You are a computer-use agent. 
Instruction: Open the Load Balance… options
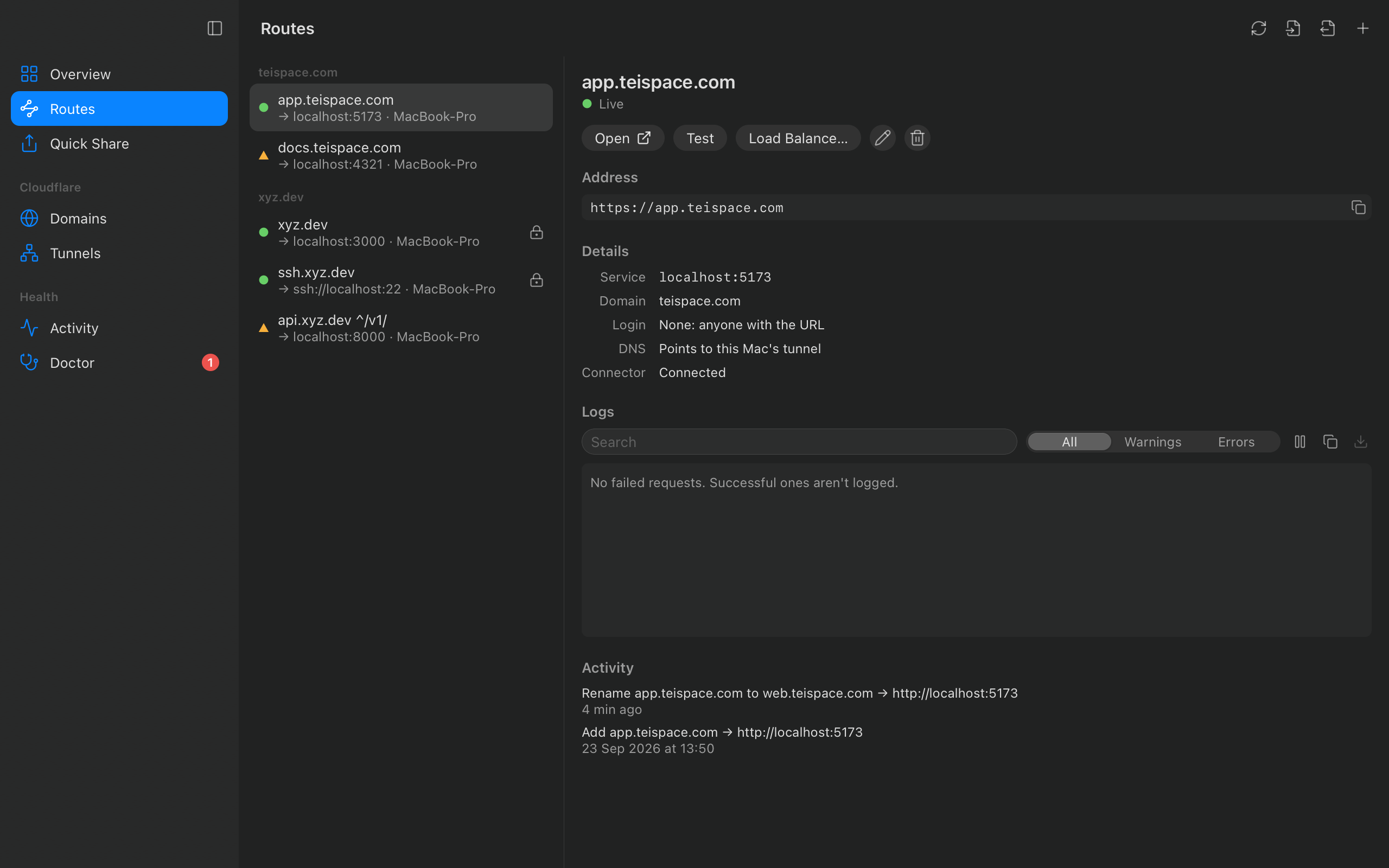pyautogui.click(x=798, y=138)
